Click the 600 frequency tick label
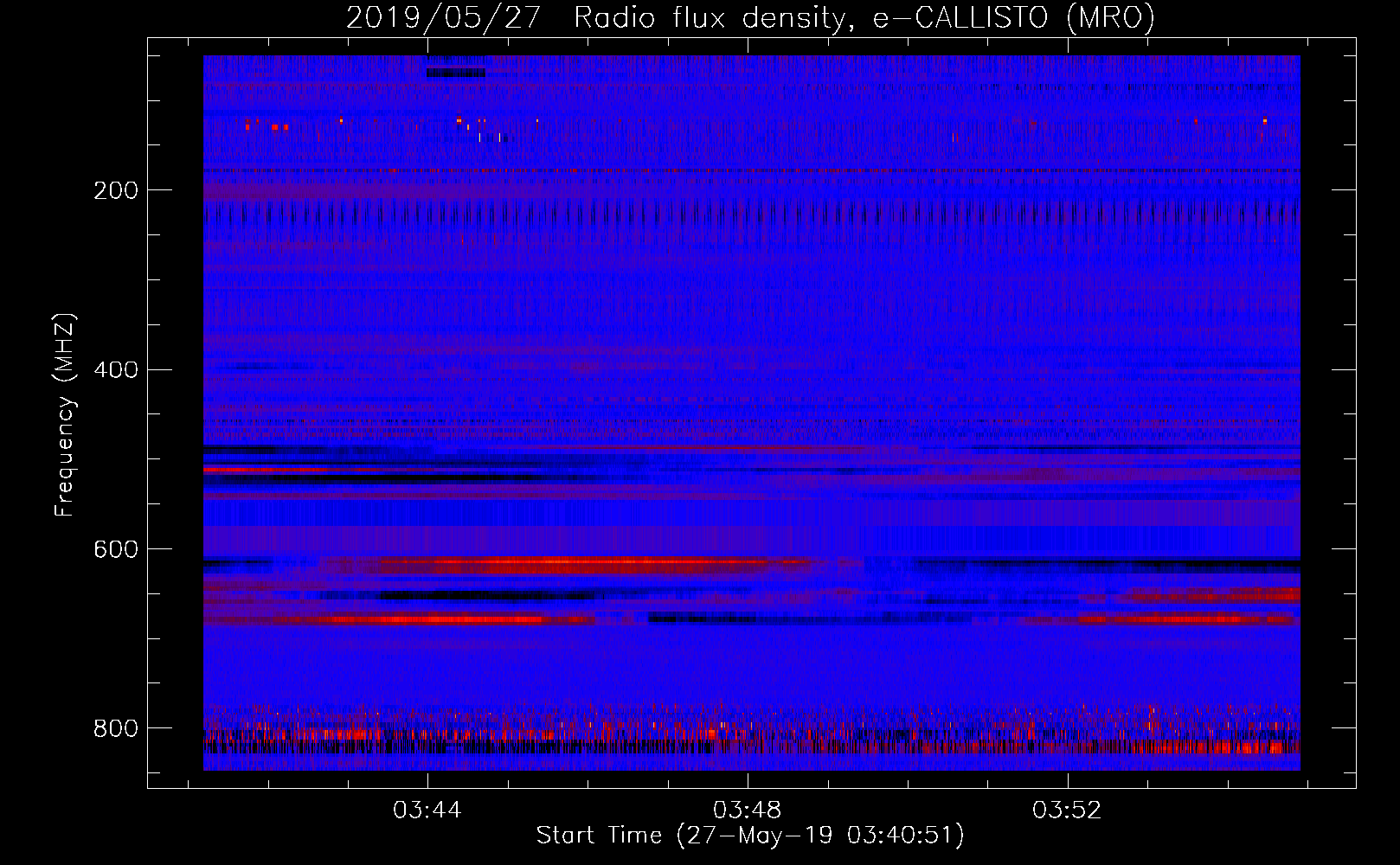This screenshot has width=1400, height=865. pyautogui.click(x=115, y=550)
